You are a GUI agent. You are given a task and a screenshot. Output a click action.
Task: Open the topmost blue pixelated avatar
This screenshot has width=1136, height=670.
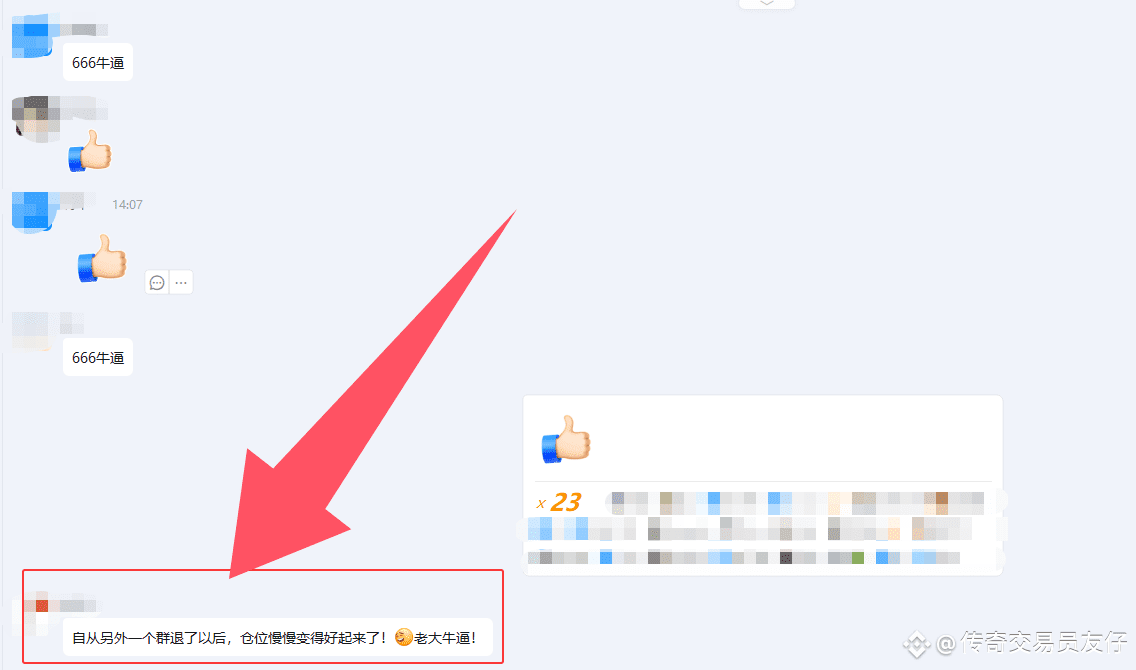(30, 35)
